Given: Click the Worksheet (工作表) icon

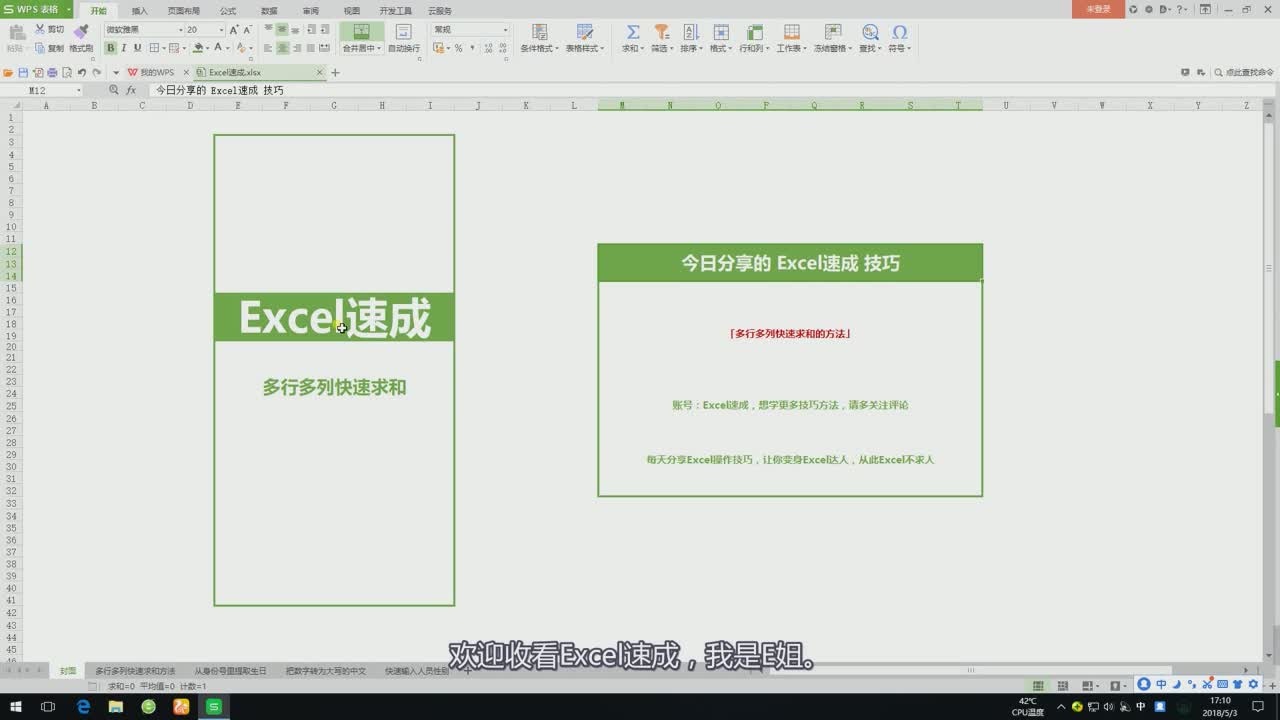Looking at the screenshot, I should tap(791, 33).
